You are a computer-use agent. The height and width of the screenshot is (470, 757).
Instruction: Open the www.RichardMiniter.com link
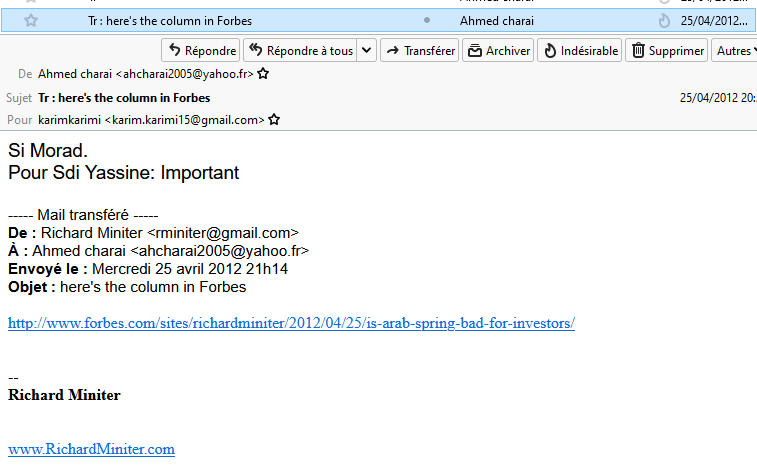[x=91, y=449]
